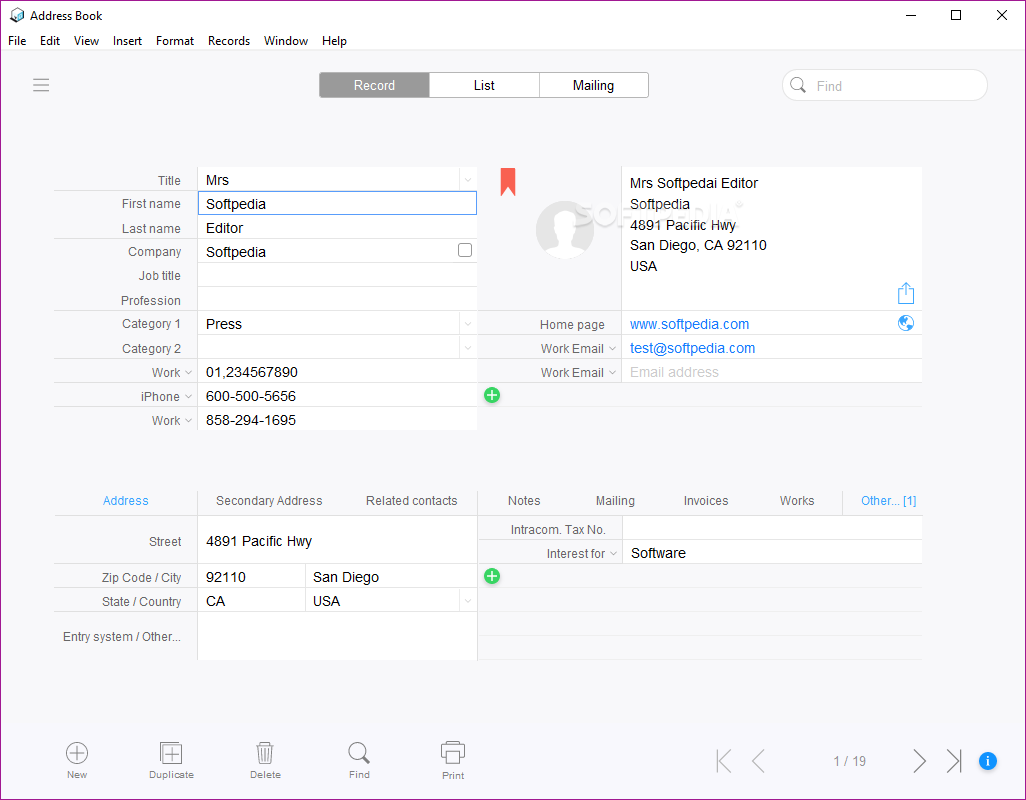Click the Street field 4891 Pacific Hwy
The width and height of the screenshot is (1026, 800).
pyautogui.click(x=337, y=541)
